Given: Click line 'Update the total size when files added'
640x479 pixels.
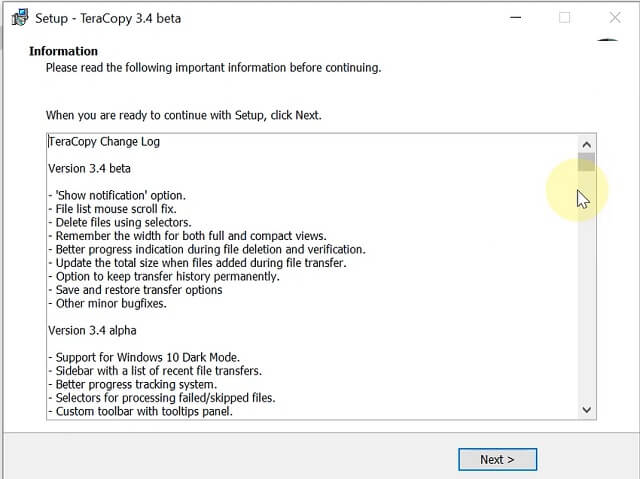Looking at the screenshot, I should pos(197,263).
